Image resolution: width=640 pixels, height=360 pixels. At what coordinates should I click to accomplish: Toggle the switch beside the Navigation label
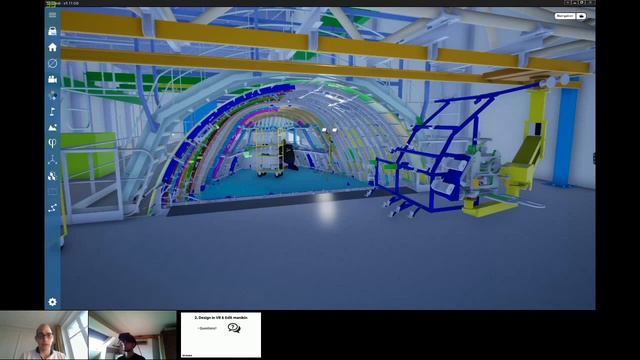[581, 16]
